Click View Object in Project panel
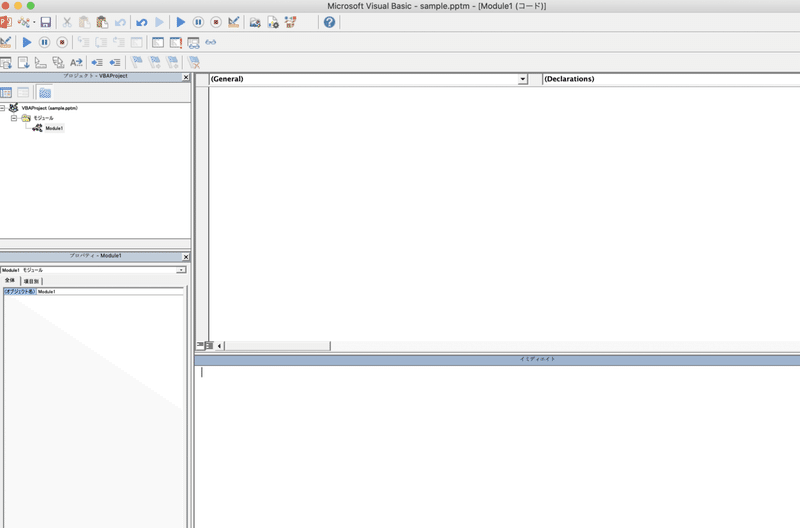This screenshot has height=528, width=800. [23, 92]
